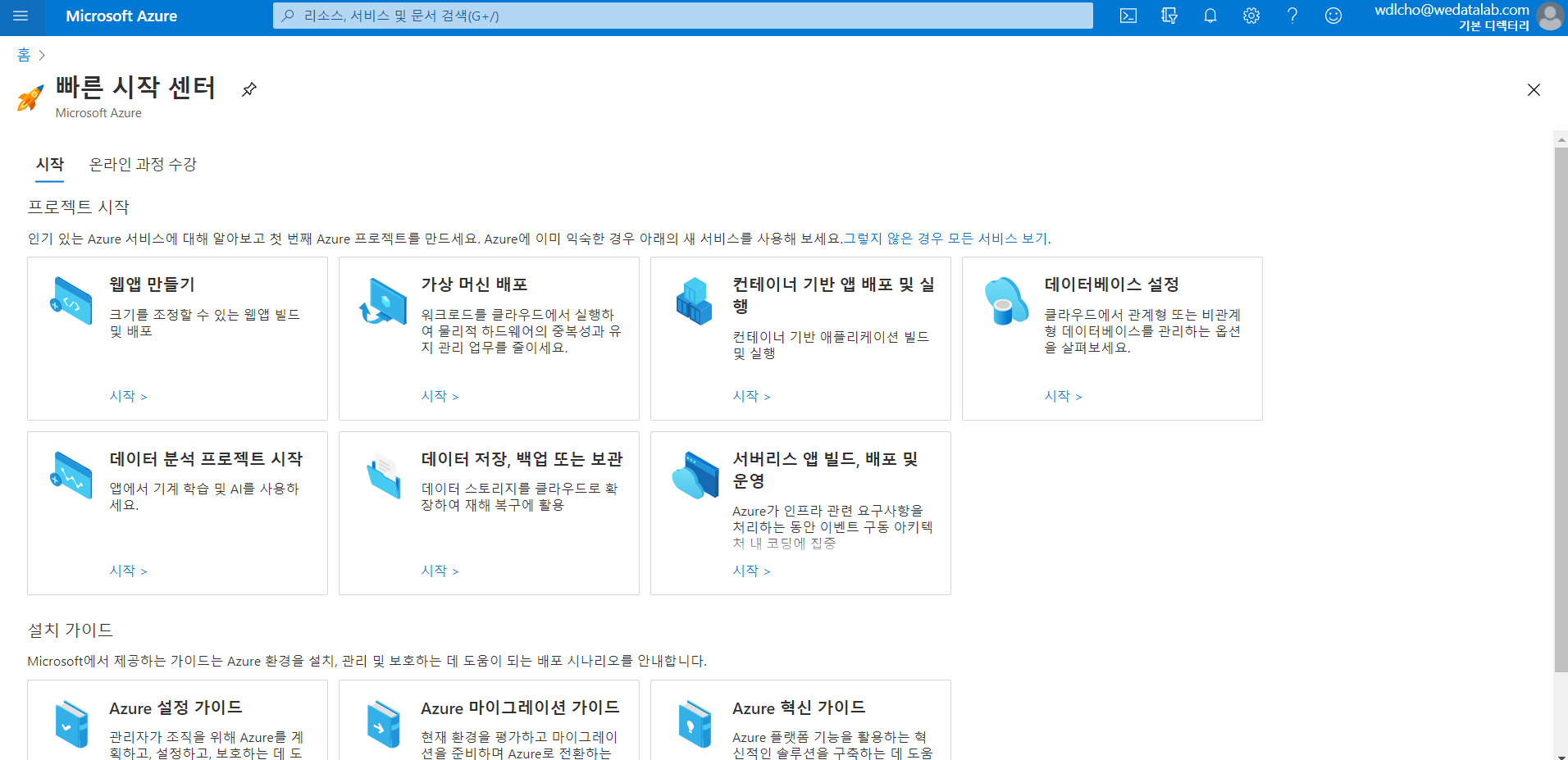This screenshot has height=760, width=1568.
Task: Open the hamburger portal menu
Action: [21, 16]
